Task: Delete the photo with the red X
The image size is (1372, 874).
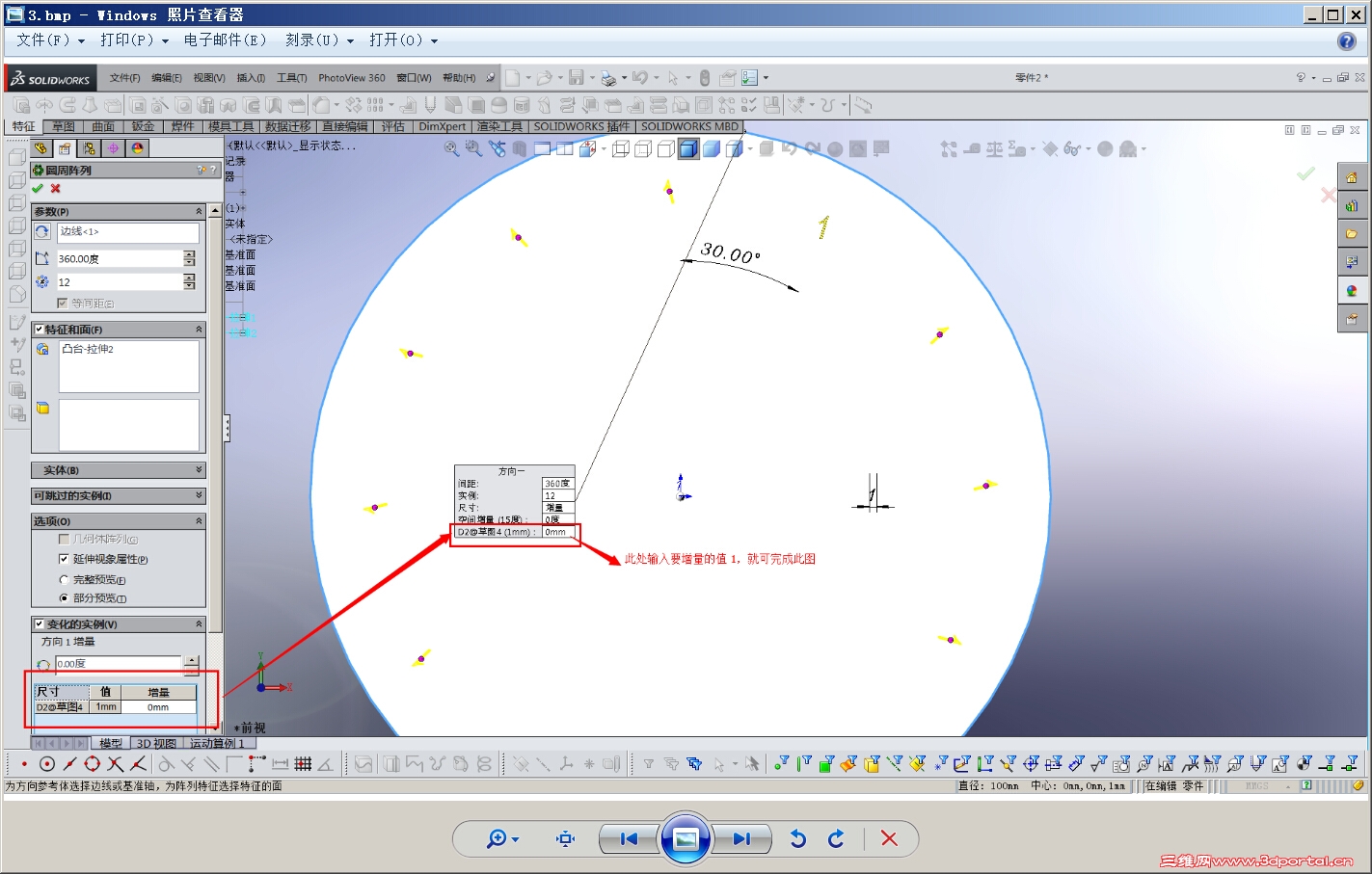Action: tap(889, 839)
